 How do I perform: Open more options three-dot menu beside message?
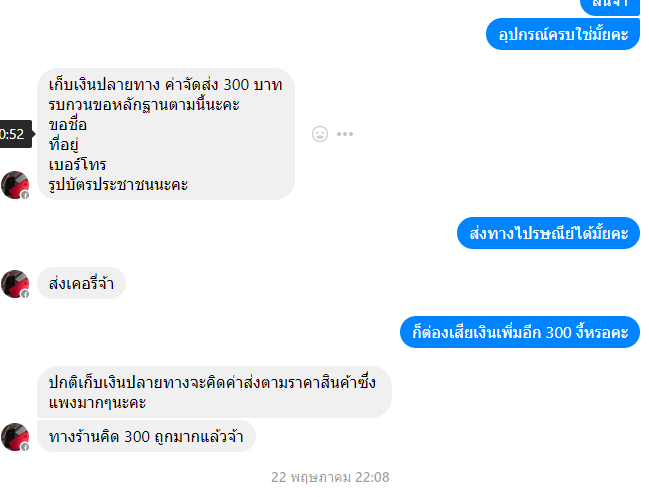point(345,134)
